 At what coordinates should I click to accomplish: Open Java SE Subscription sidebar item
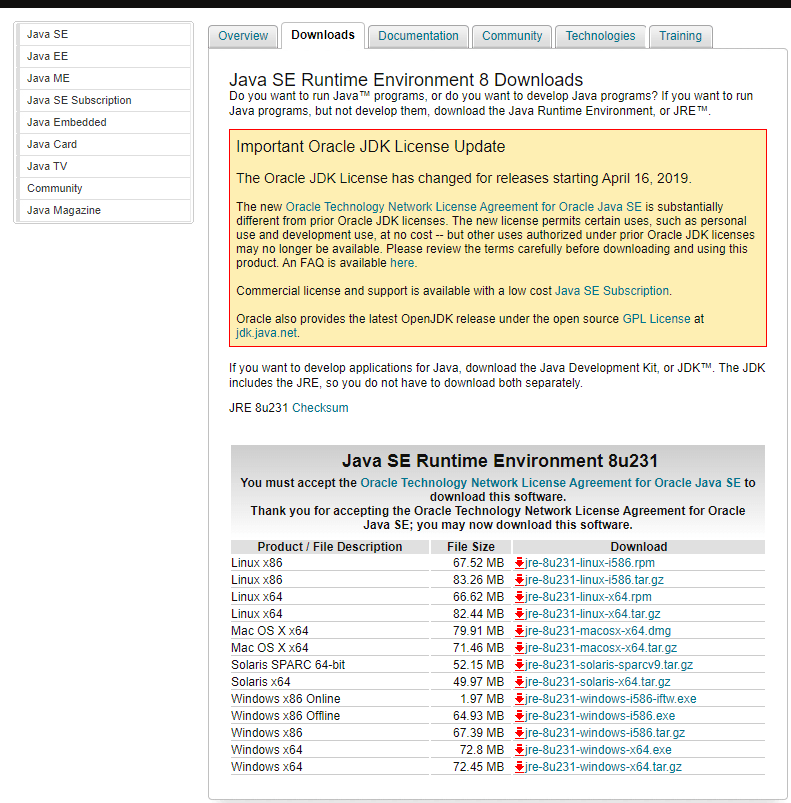pyautogui.click(x=104, y=100)
